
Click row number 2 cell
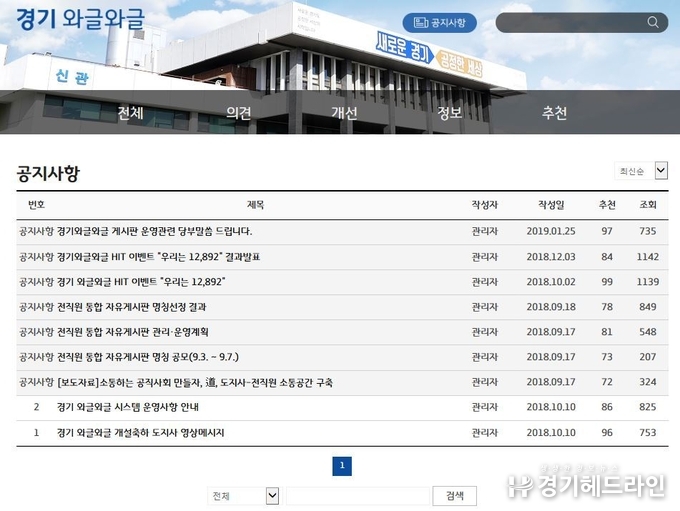click(36, 407)
